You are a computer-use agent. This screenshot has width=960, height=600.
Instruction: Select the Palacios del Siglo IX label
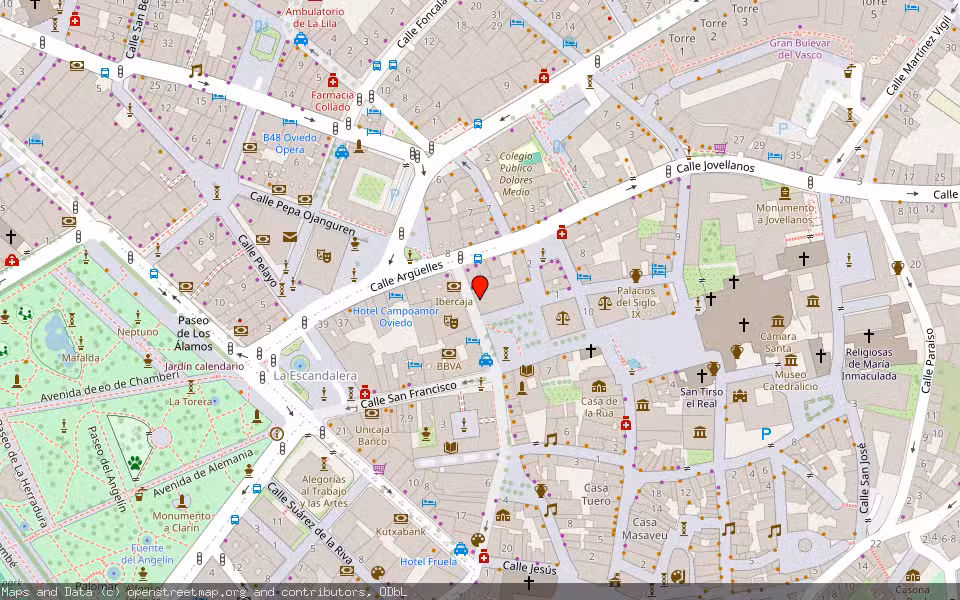tap(636, 302)
